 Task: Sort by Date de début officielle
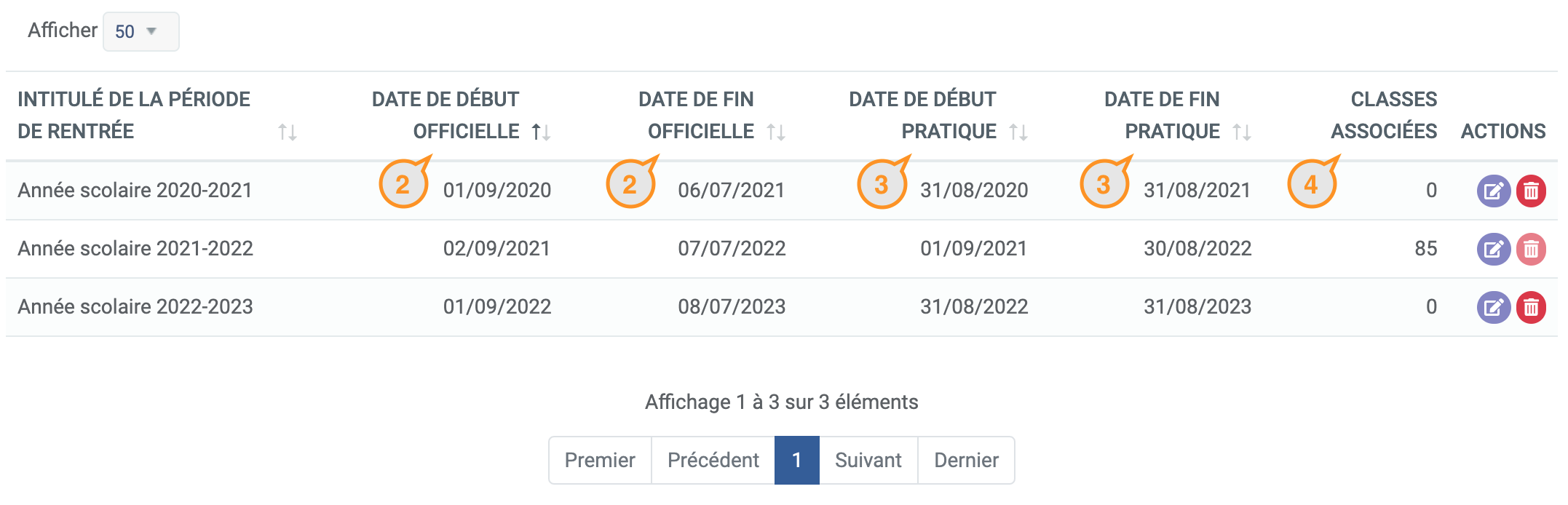pos(541,132)
